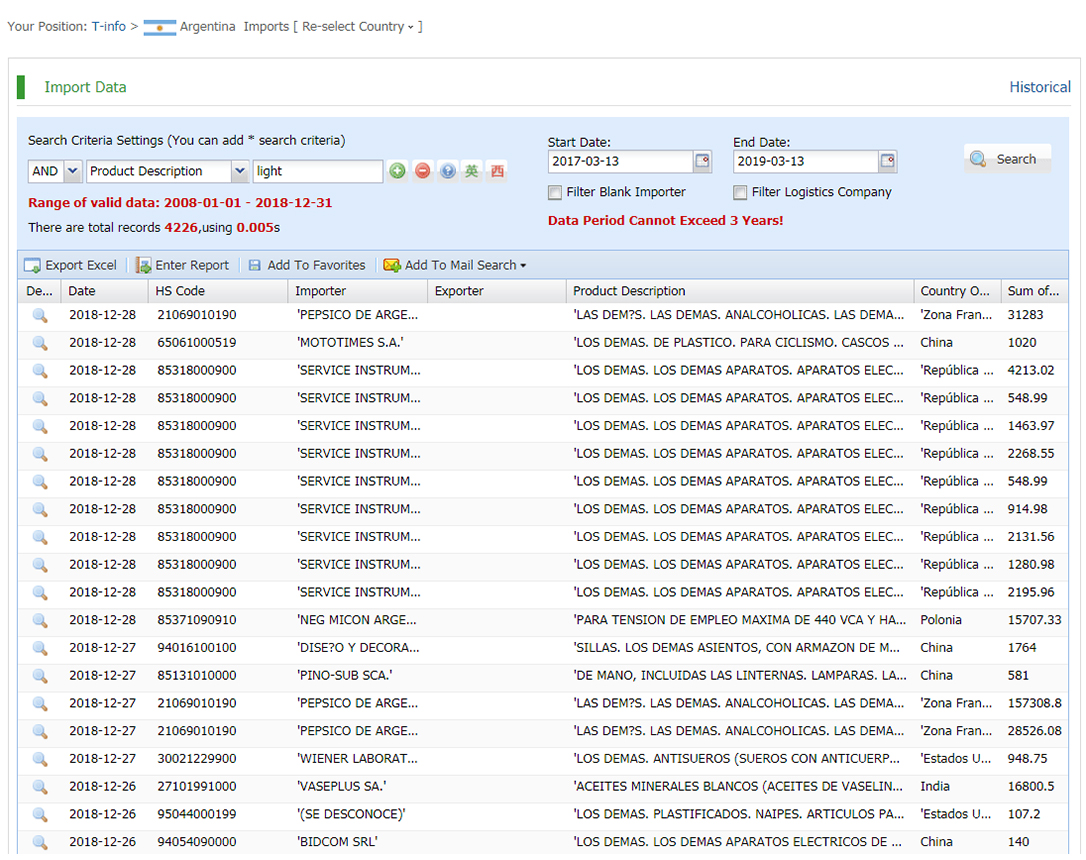This screenshot has height=860, width=1086.
Task: Click Enter Report toolbar item
Action: point(182,265)
